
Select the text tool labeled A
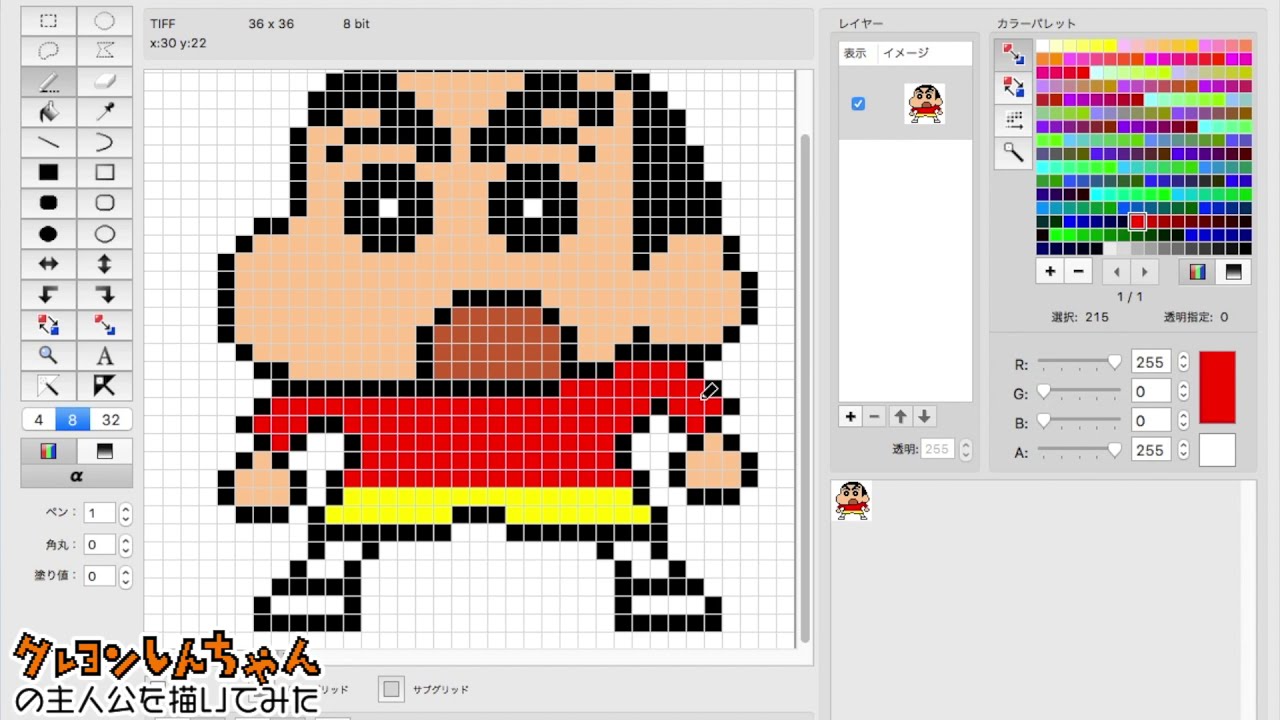pyautogui.click(x=104, y=355)
